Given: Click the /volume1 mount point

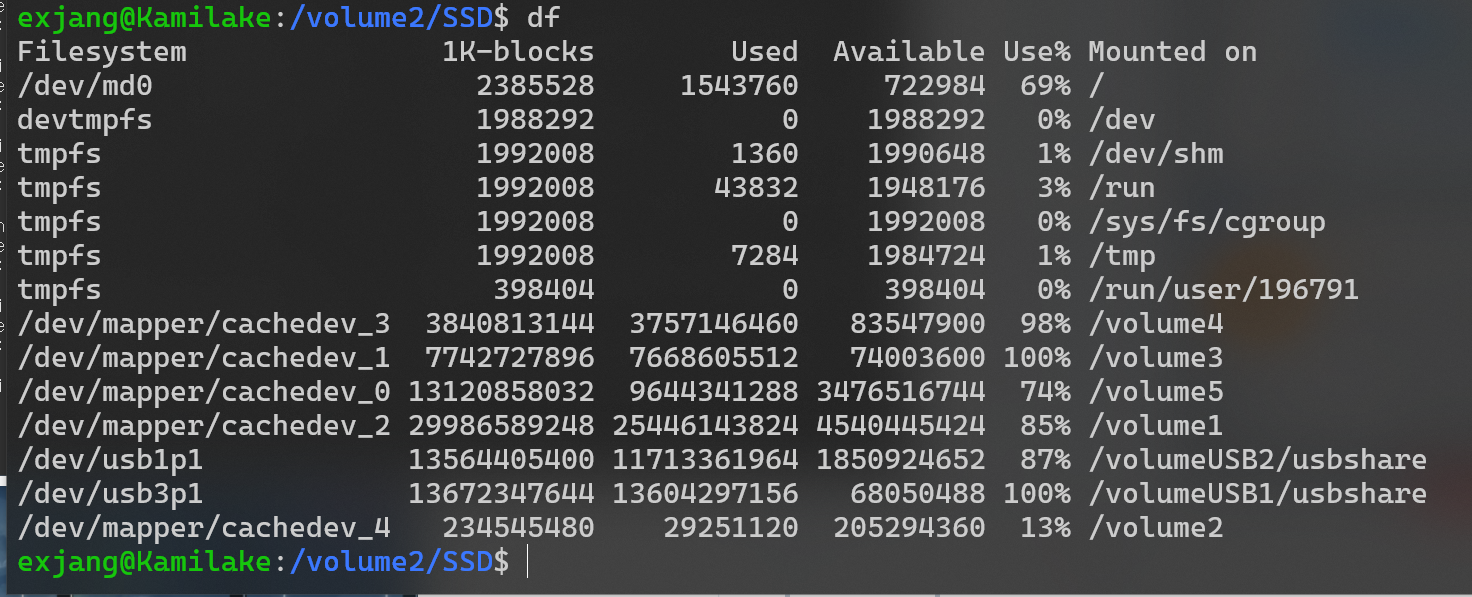Looking at the screenshot, I should pyautogui.click(x=1156, y=426).
